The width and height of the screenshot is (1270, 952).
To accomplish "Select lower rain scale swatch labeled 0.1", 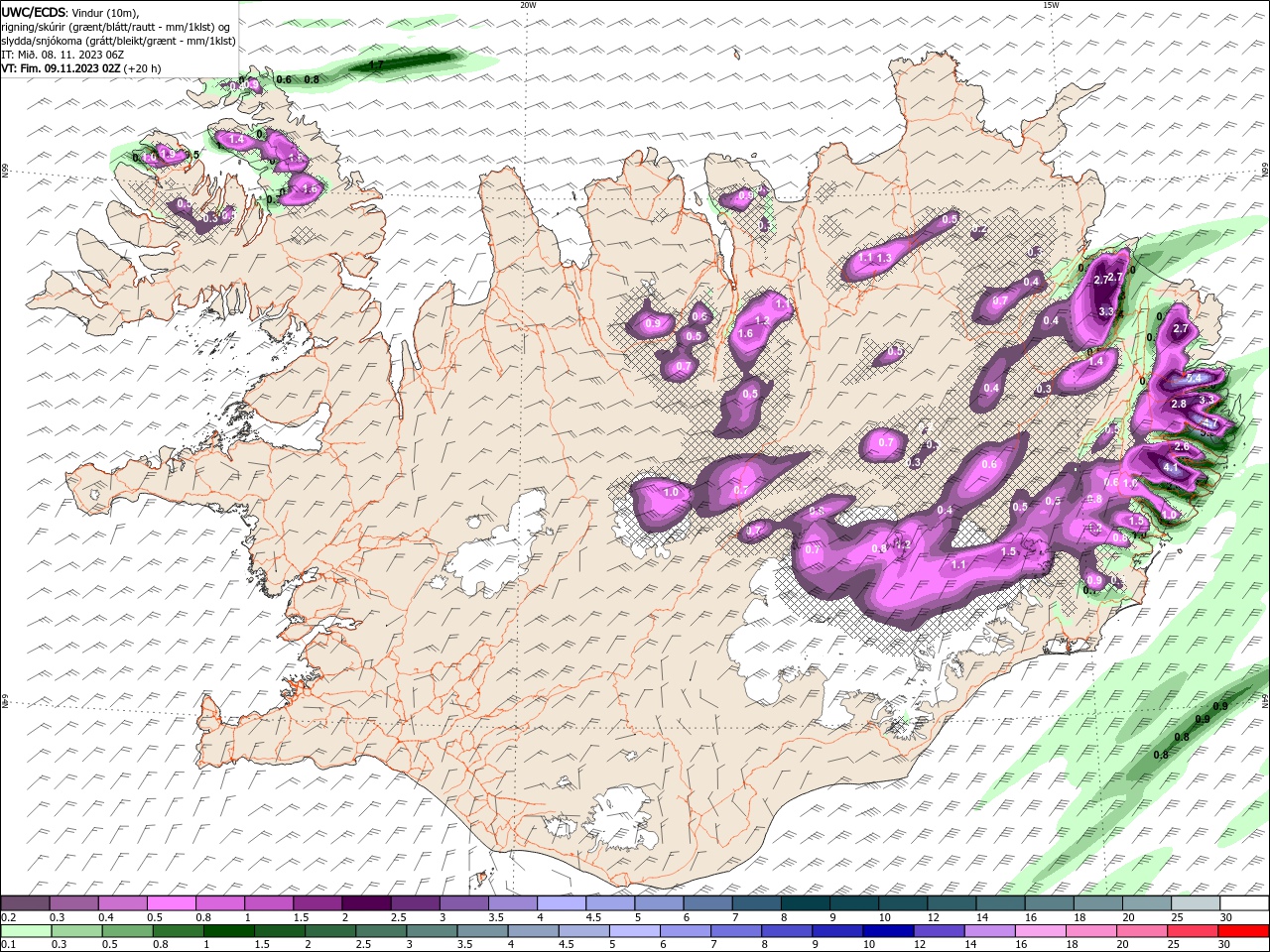I will point(26,931).
